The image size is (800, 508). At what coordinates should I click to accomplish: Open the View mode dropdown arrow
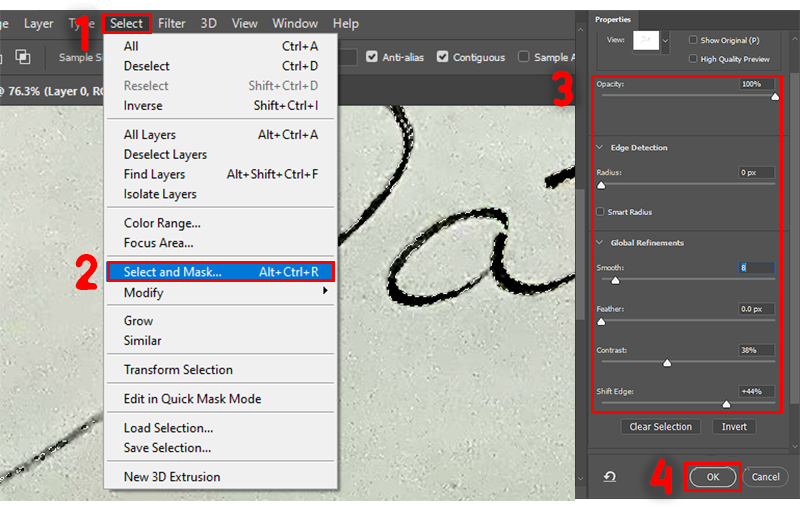664,42
